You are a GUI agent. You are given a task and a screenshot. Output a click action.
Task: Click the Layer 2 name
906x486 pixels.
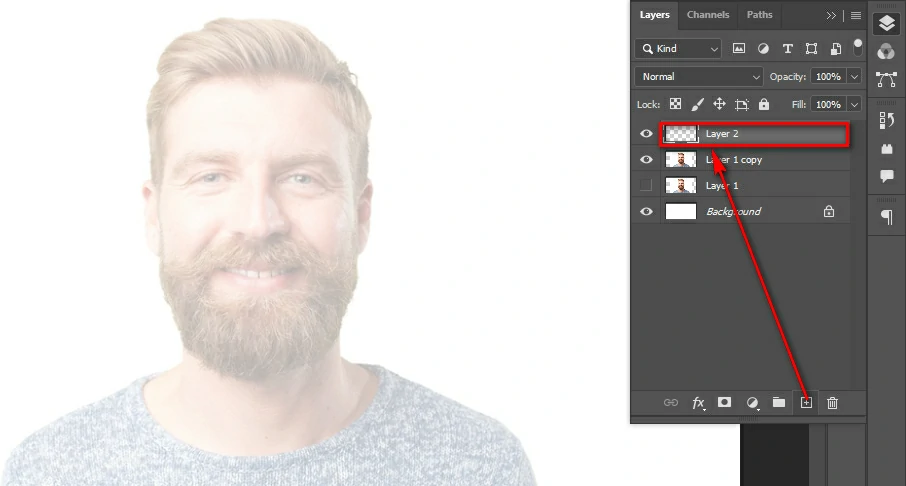coord(722,134)
